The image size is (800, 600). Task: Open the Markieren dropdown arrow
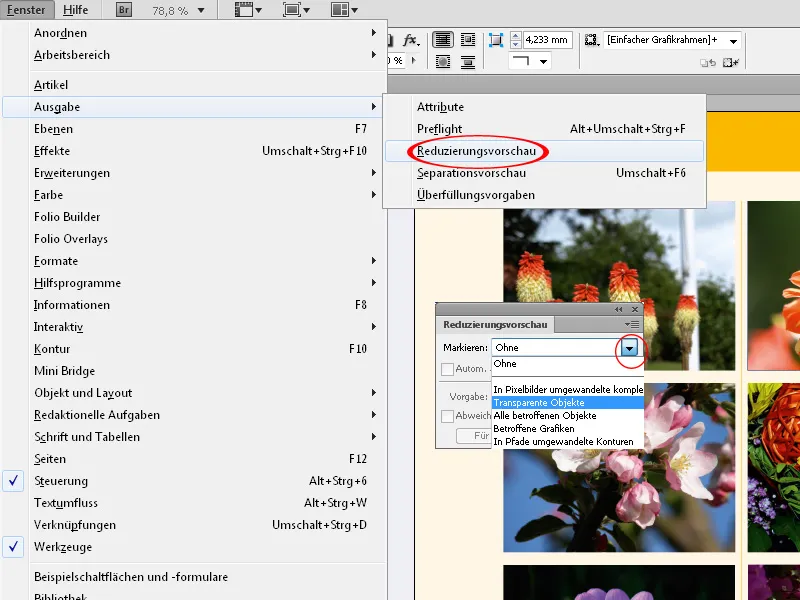click(x=630, y=348)
